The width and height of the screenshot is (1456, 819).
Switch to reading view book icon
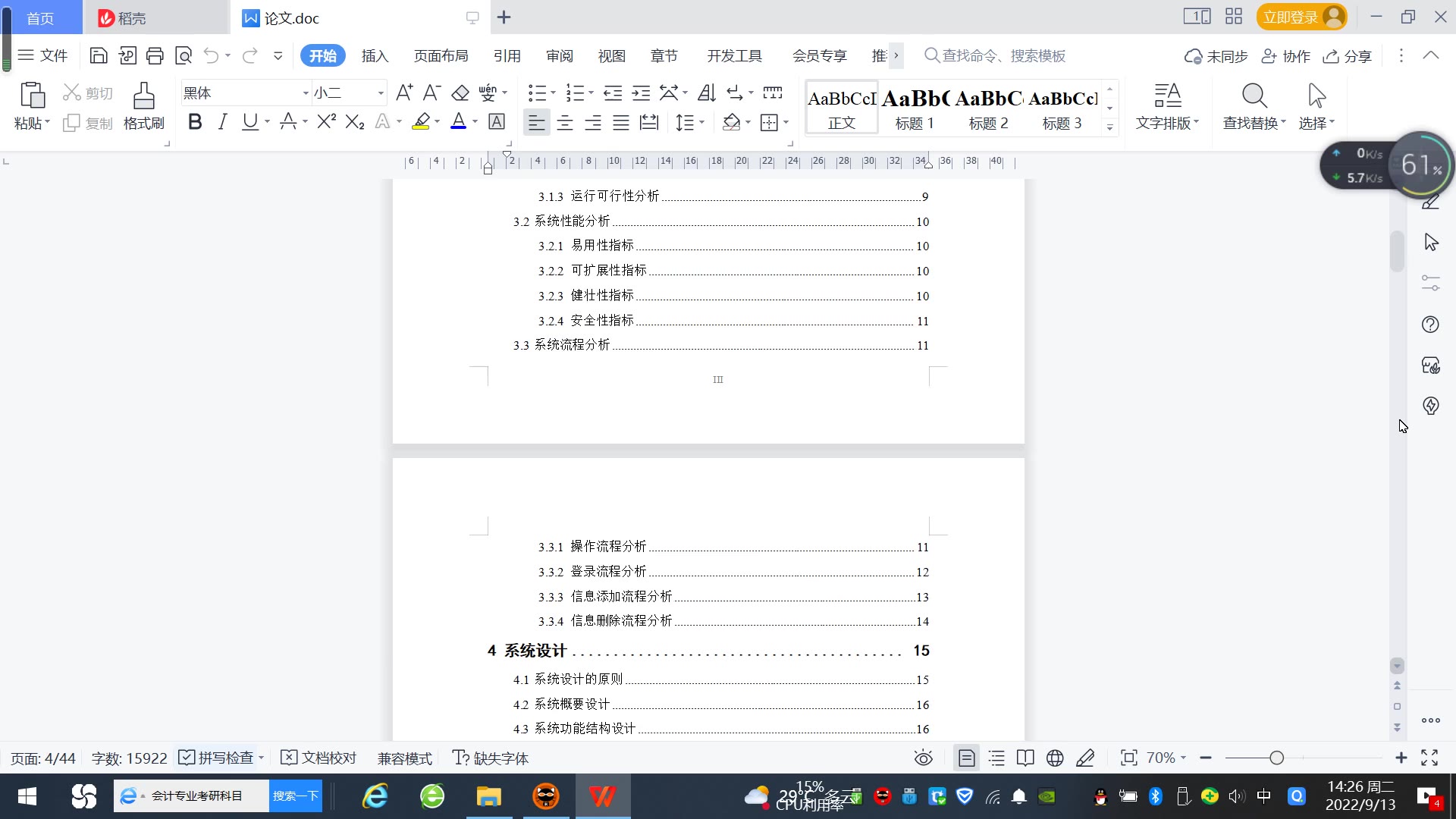[1025, 758]
